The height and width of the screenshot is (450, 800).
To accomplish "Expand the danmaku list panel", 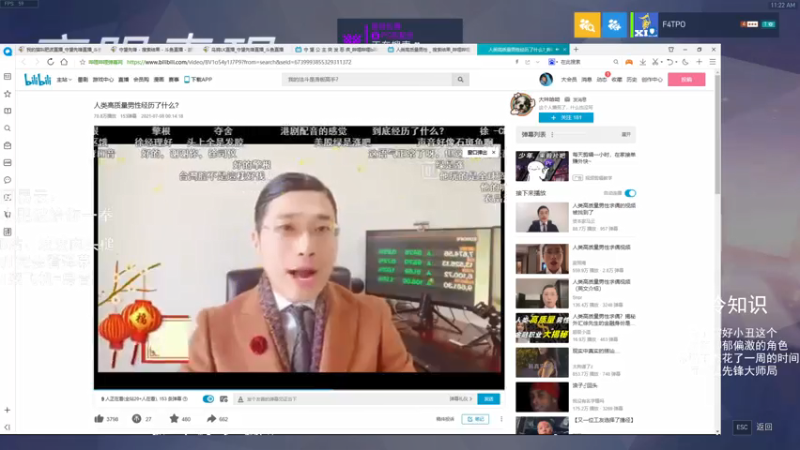I will 626,135.
